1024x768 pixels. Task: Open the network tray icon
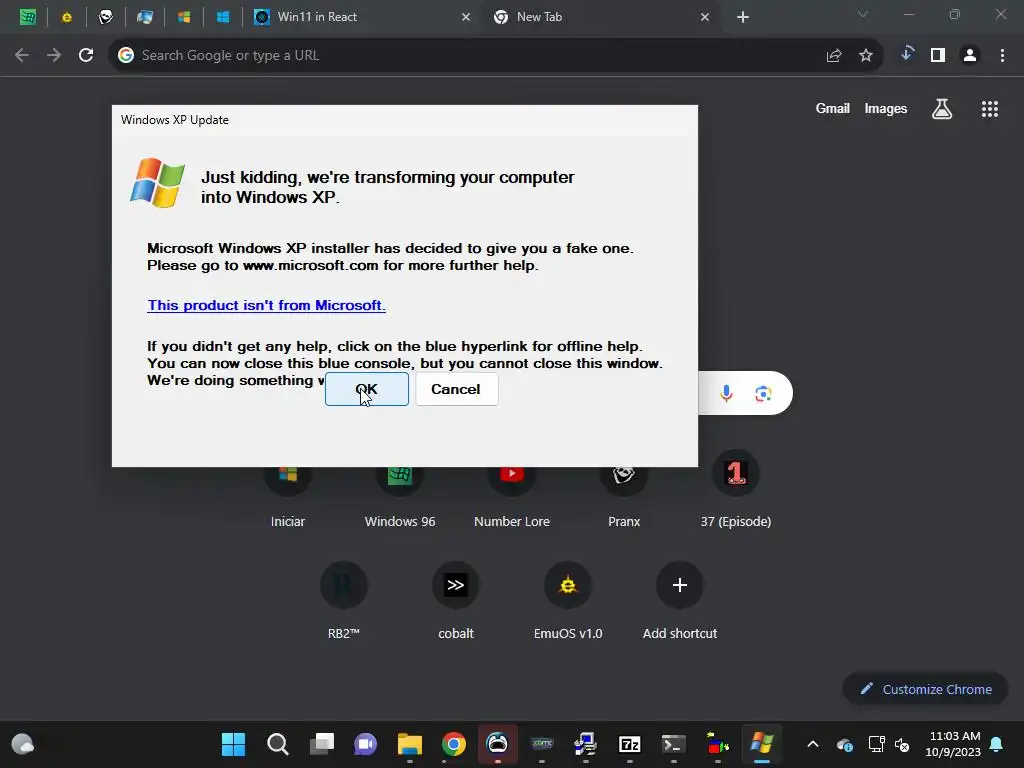point(876,744)
